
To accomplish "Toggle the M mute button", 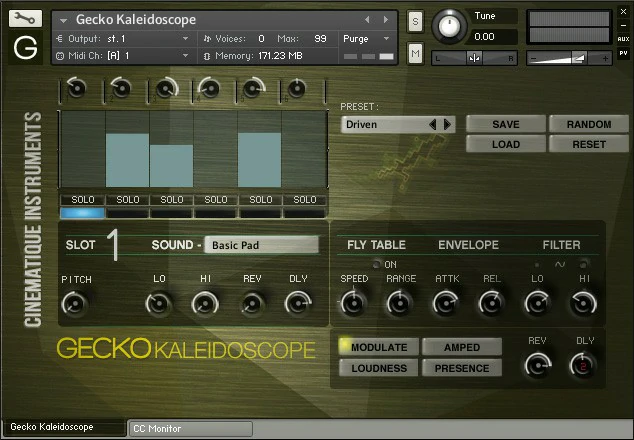I will point(415,53).
